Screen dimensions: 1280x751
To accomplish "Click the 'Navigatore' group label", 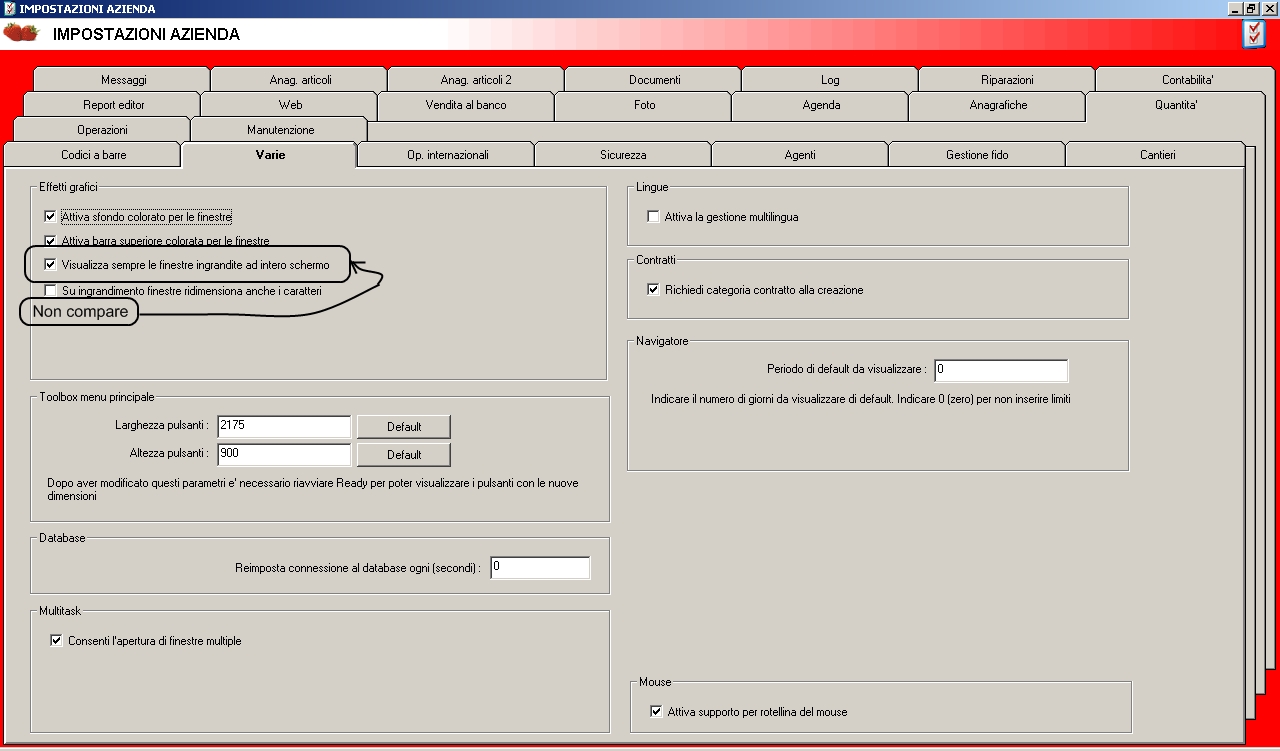I will point(662,341).
